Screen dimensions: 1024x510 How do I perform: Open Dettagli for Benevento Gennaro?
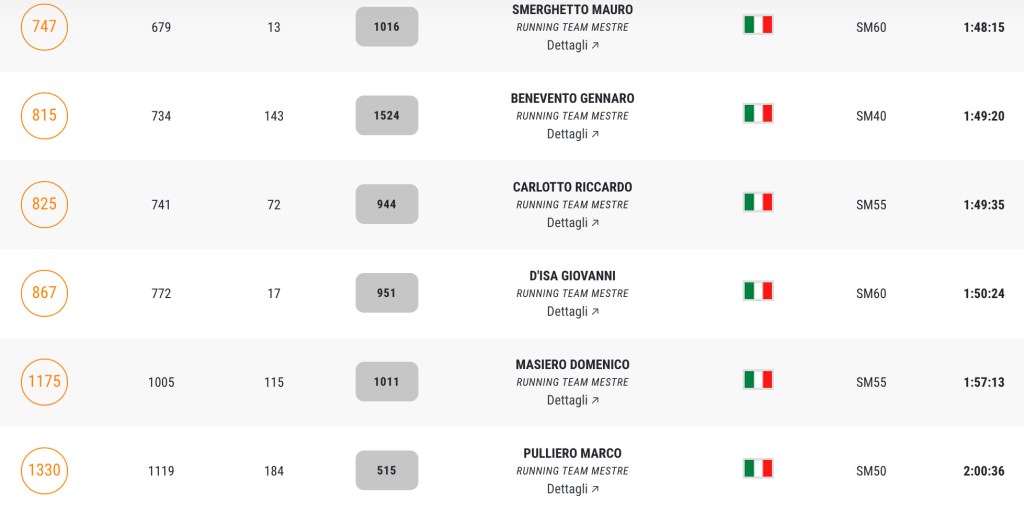pos(572,134)
